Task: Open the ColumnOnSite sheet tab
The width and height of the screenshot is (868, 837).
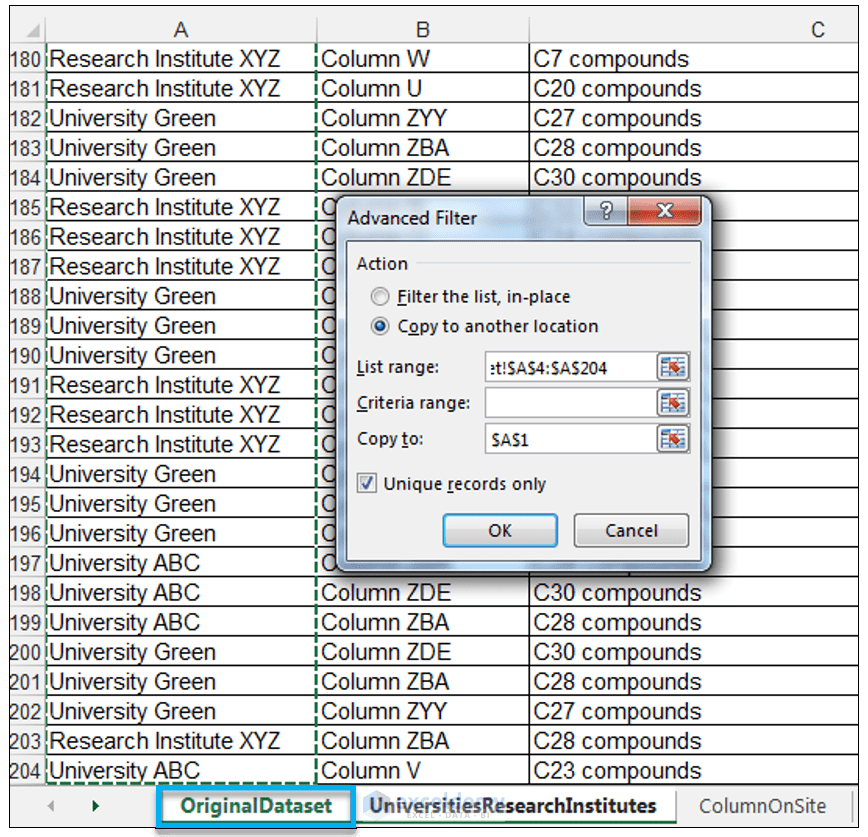Action: pyautogui.click(x=762, y=804)
